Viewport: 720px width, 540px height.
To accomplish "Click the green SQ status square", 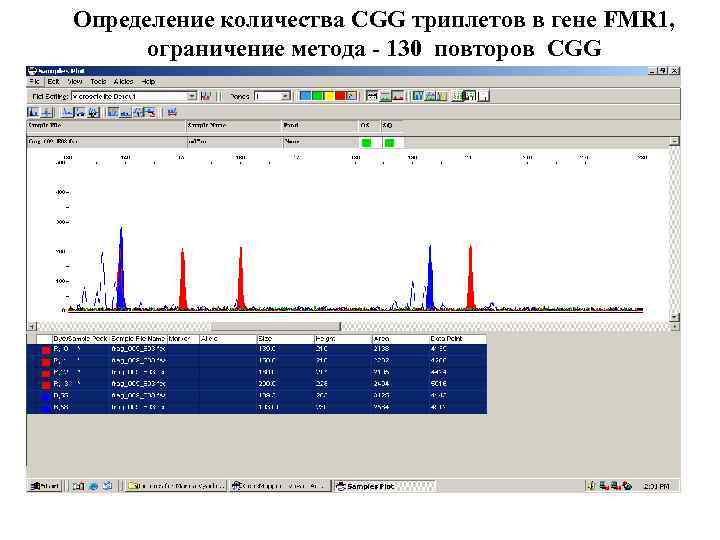I will click(x=389, y=143).
